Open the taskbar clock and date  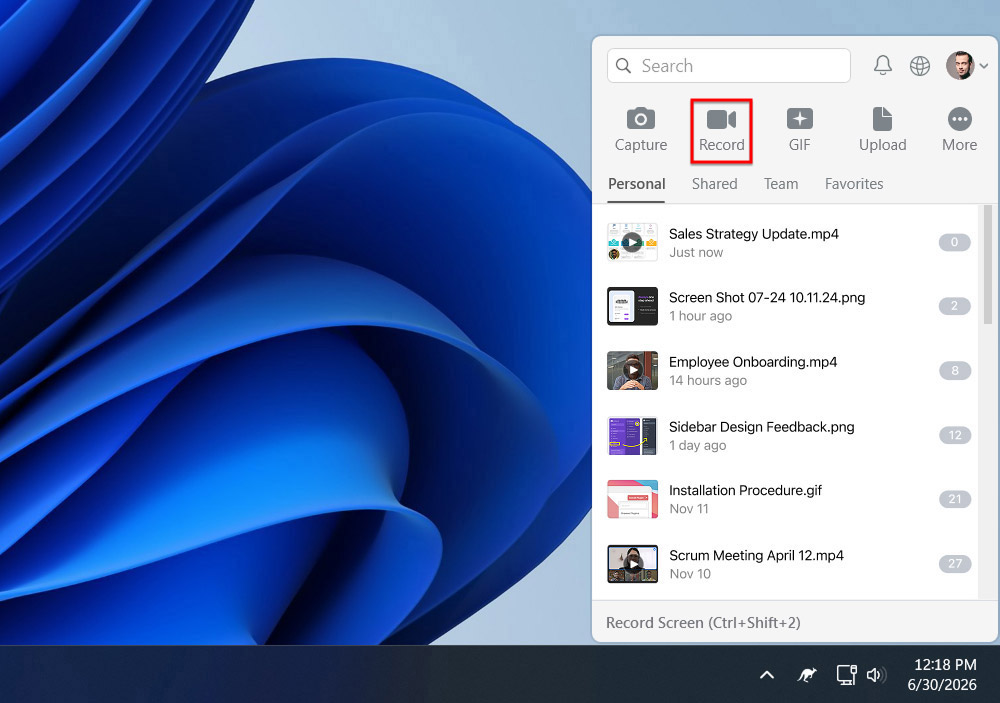point(943,674)
